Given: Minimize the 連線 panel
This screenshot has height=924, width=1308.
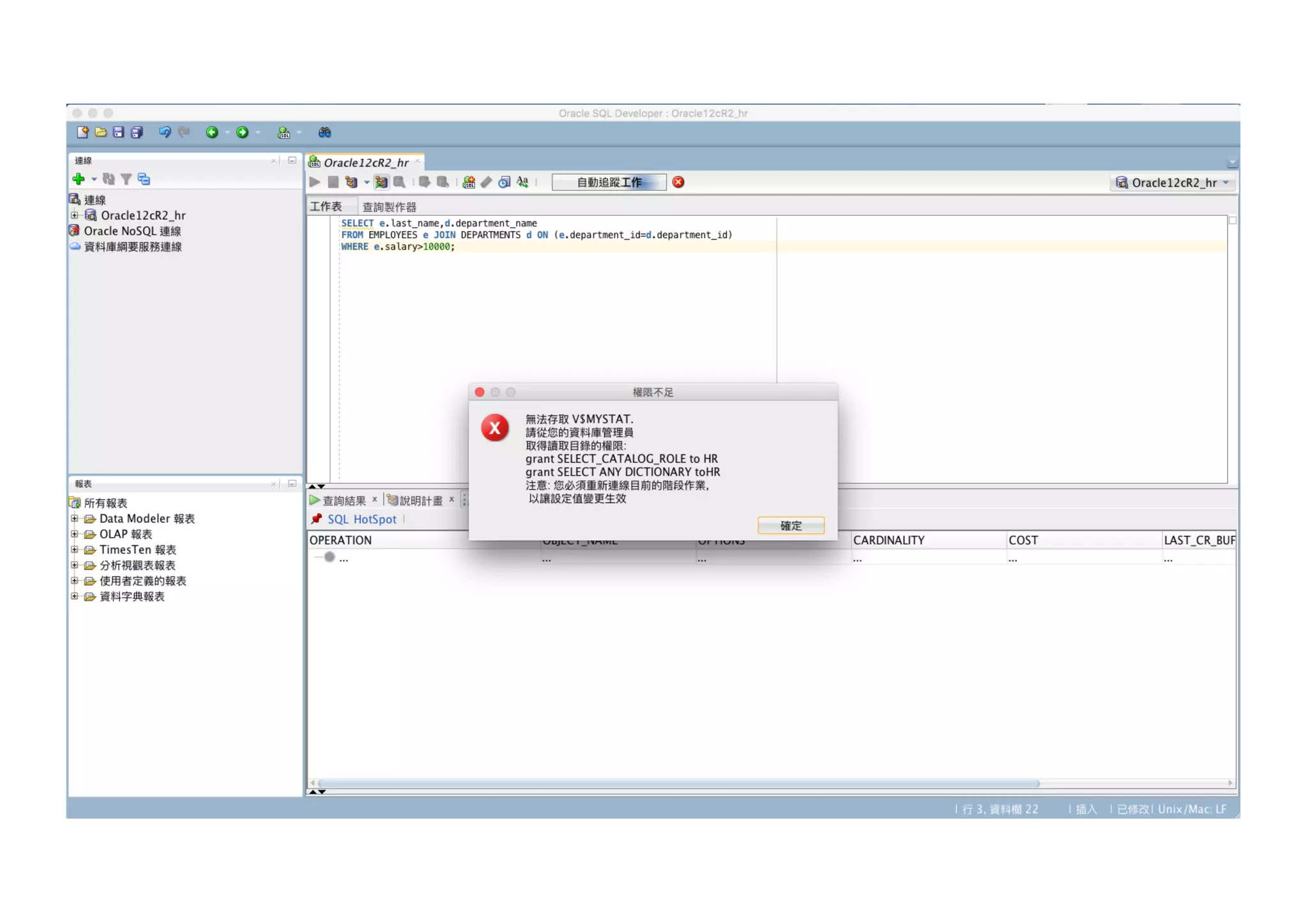Looking at the screenshot, I should point(292,160).
